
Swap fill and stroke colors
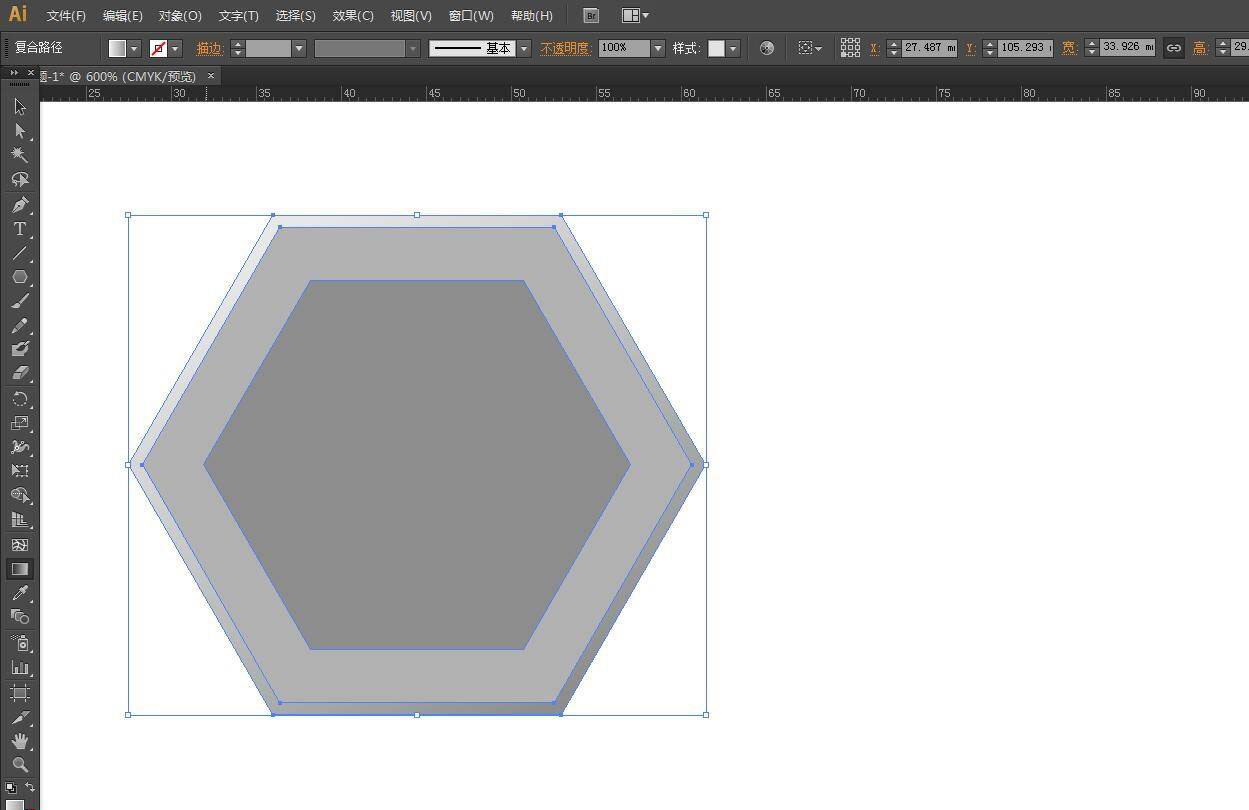click(30, 787)
